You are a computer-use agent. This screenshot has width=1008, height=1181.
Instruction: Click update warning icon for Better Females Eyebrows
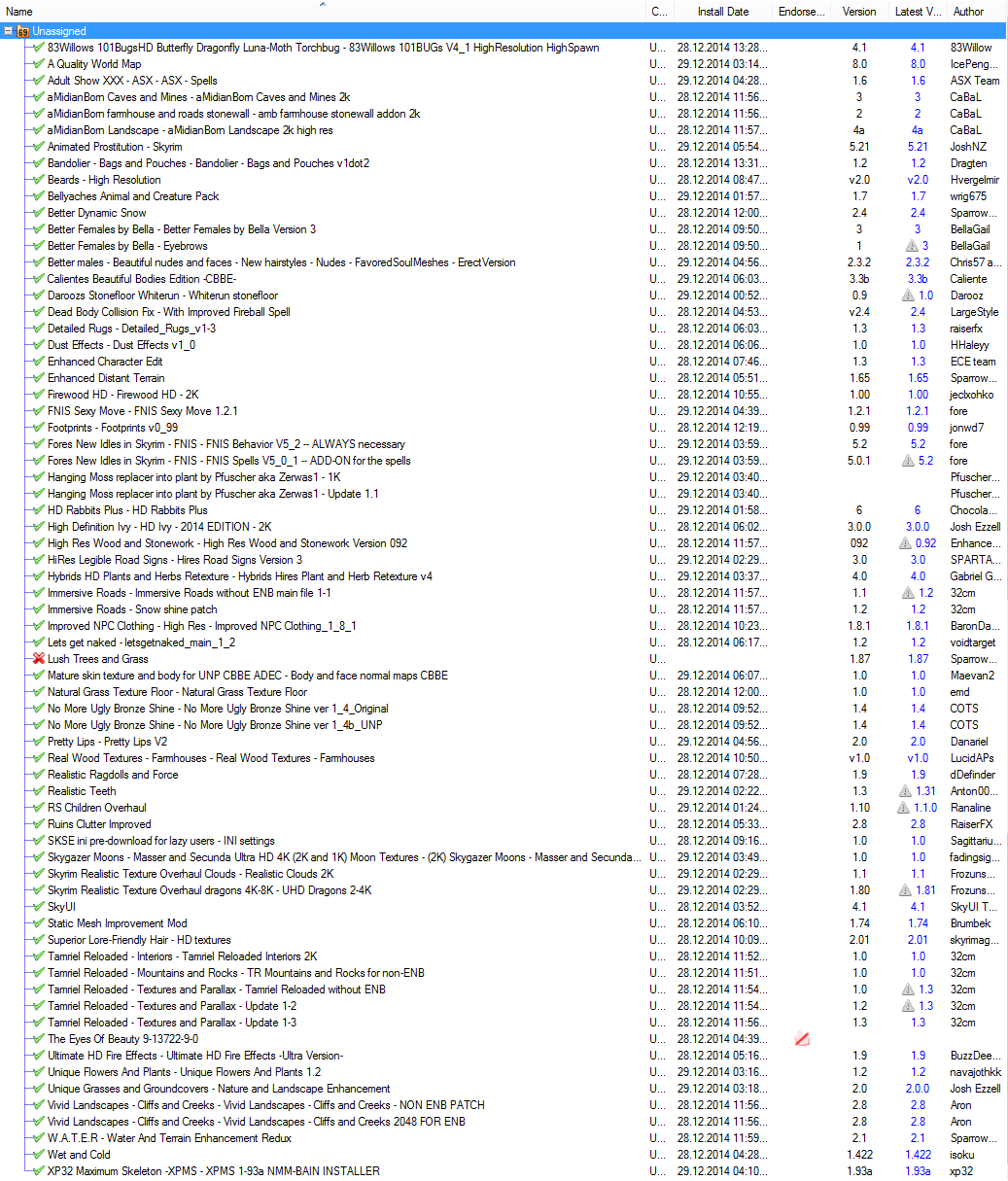click(x=911, y=246)
